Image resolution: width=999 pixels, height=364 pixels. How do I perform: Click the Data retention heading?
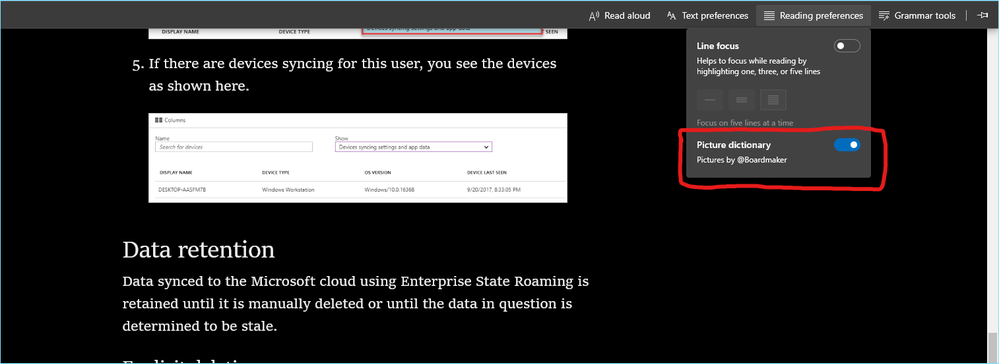[x=198, y=249]
